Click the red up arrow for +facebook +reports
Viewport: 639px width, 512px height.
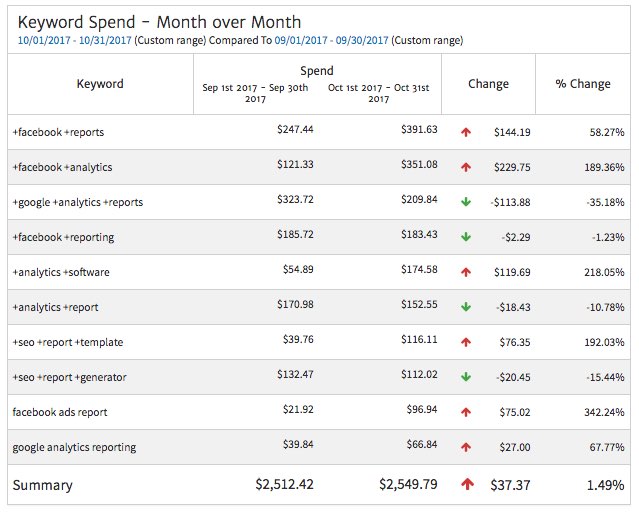click(465, 132)
